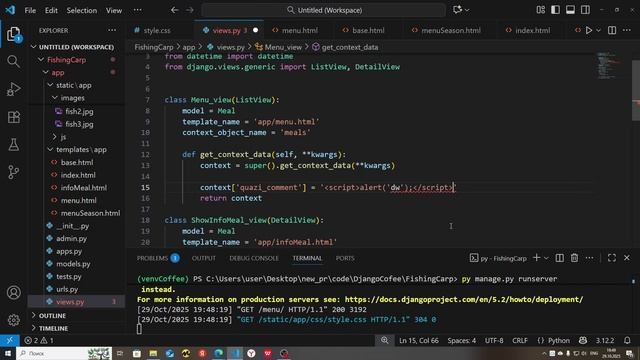Expand the TIMELINE section
This screenshot has height=360, width=640.
[53, 328]
